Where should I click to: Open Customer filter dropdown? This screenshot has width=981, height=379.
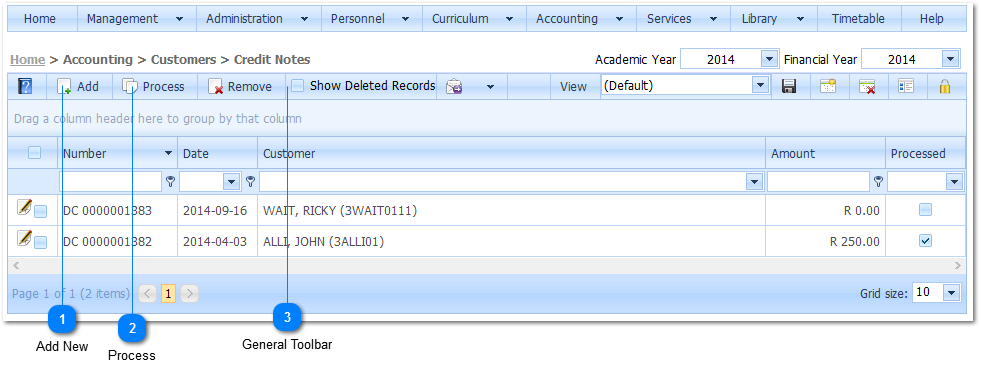click(755, 182)
